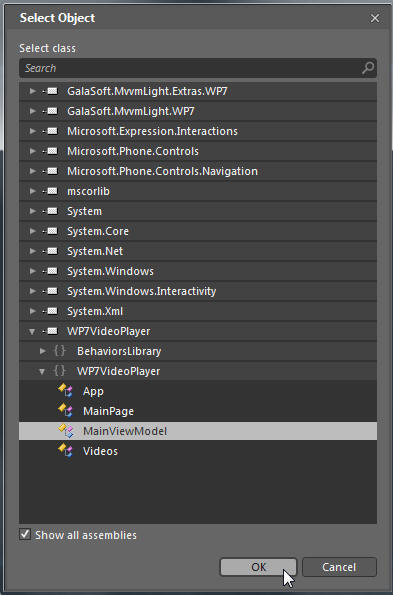Collapse the WP7VideoPlayer assembly node

(x=33, y=332)
